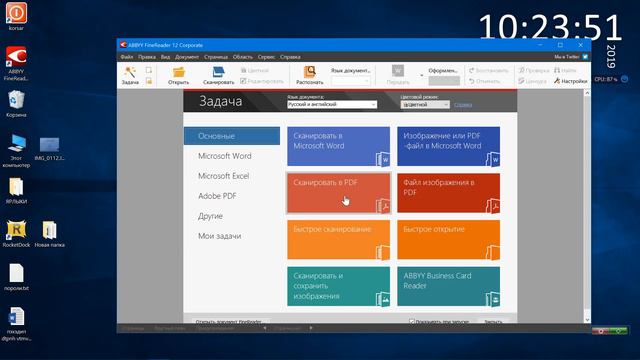Click the Найти binoculars icon

557,70
